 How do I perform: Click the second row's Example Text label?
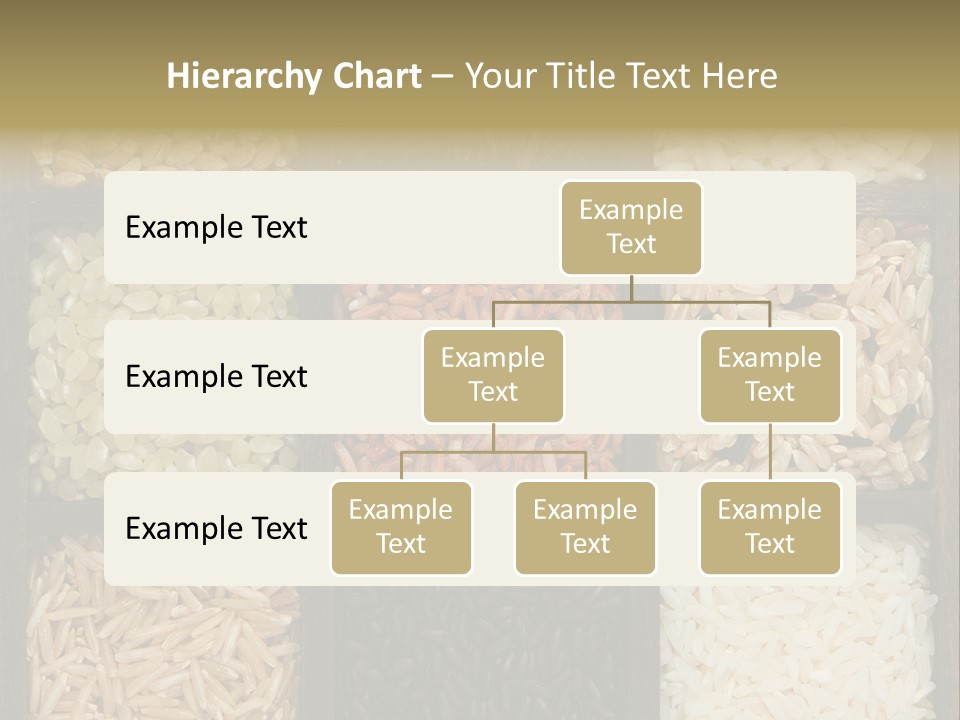click(216, 377)
